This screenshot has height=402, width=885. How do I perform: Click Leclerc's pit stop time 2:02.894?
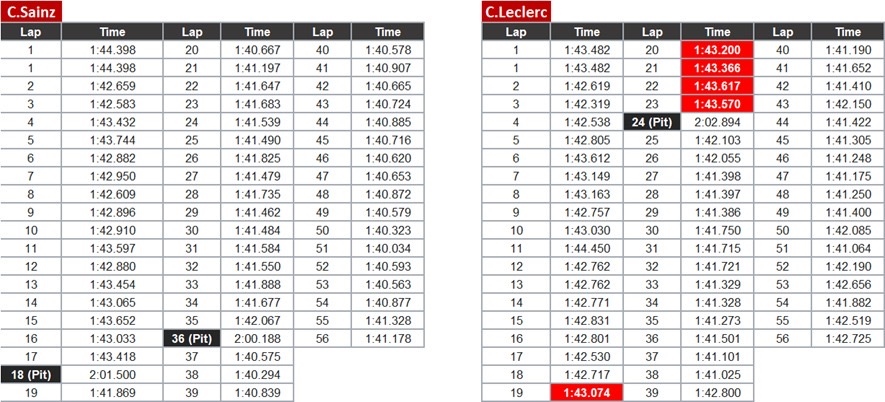point(716,122)
